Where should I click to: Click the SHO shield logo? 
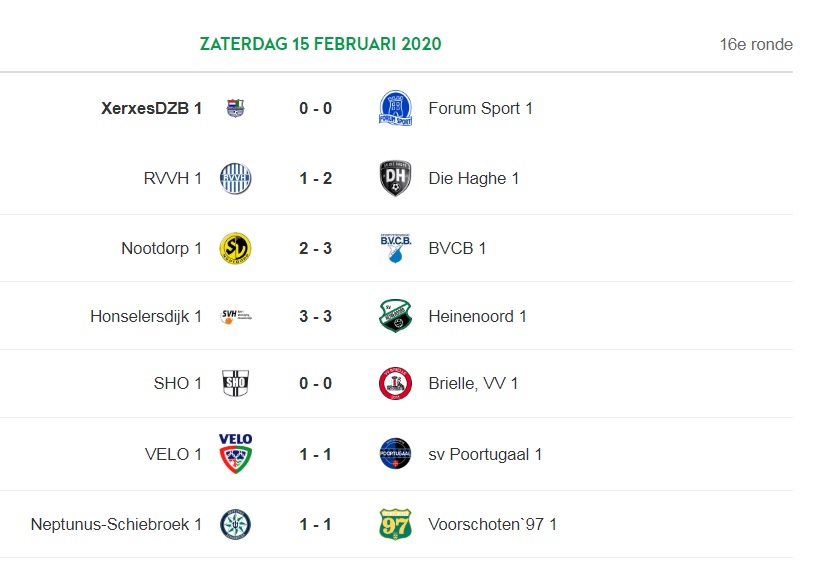coord(236,383)
